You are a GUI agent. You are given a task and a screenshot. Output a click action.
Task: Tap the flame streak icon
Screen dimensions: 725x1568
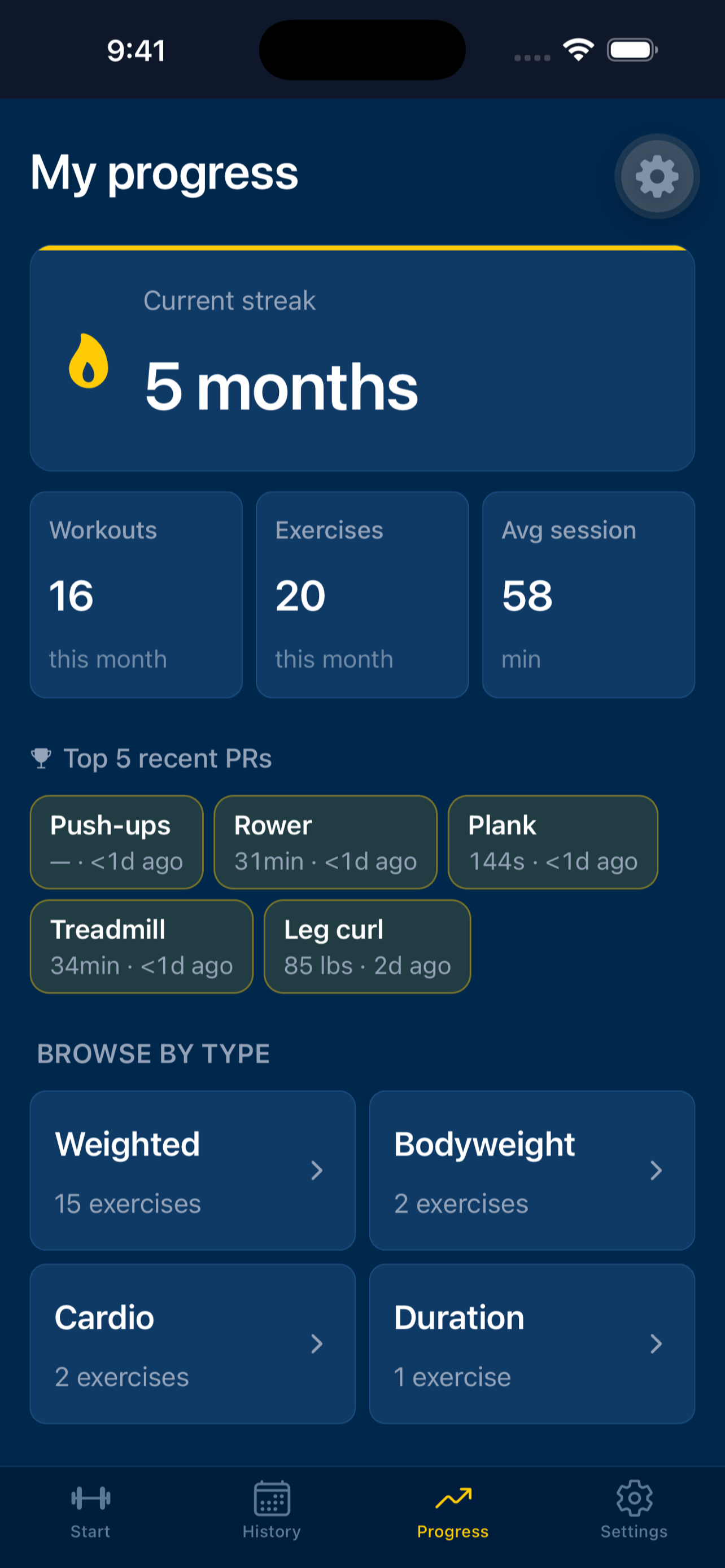click(88, 361)
